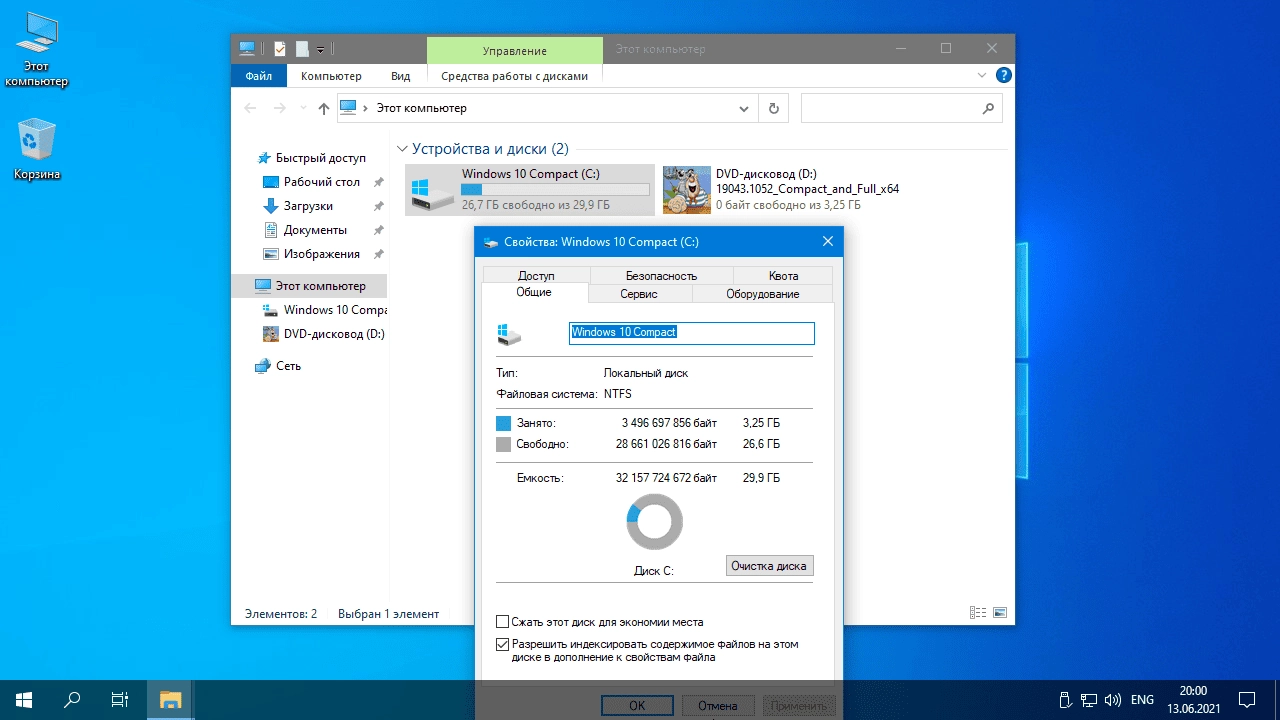The image size is (1280, 720).
Task: Click the Очистка диска button
Action: pos(769,566)
